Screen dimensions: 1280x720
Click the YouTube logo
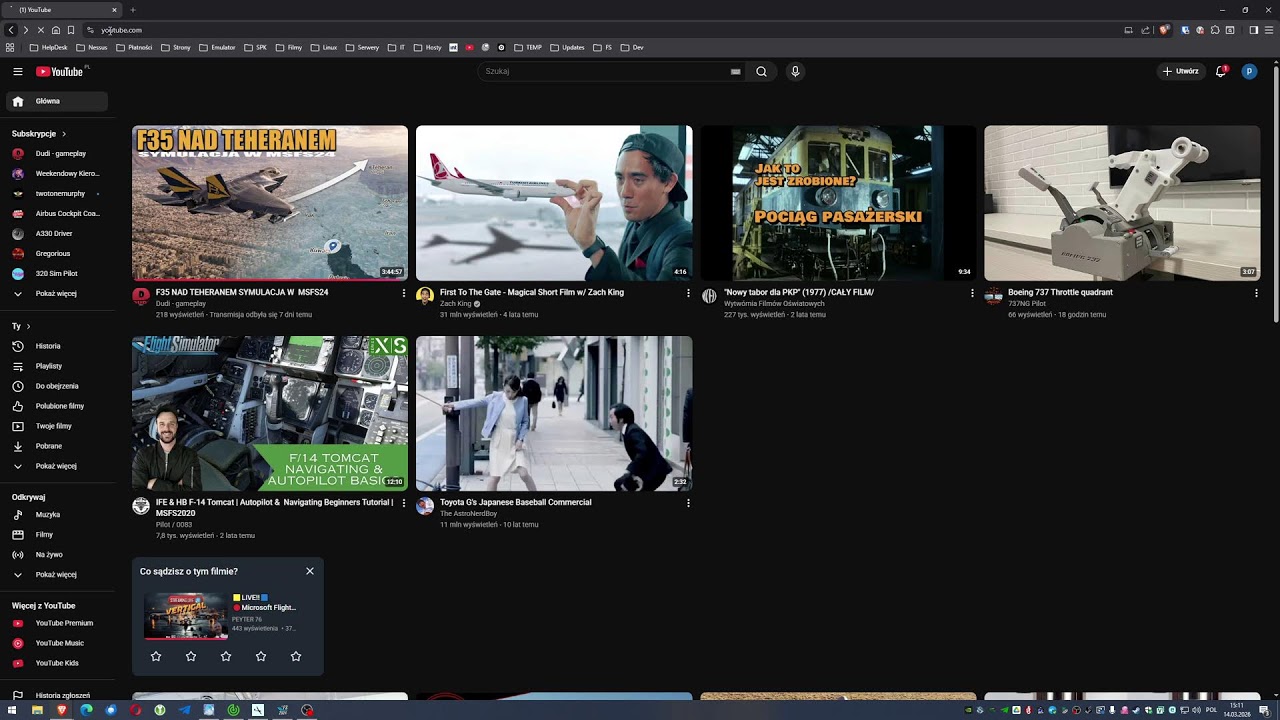[x=60, y=71]
